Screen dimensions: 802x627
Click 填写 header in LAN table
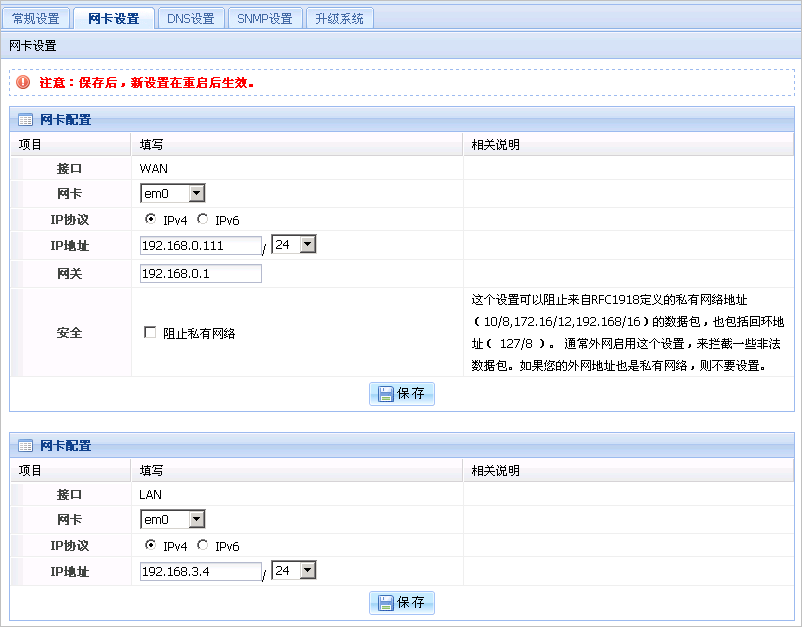click(151, 471)
